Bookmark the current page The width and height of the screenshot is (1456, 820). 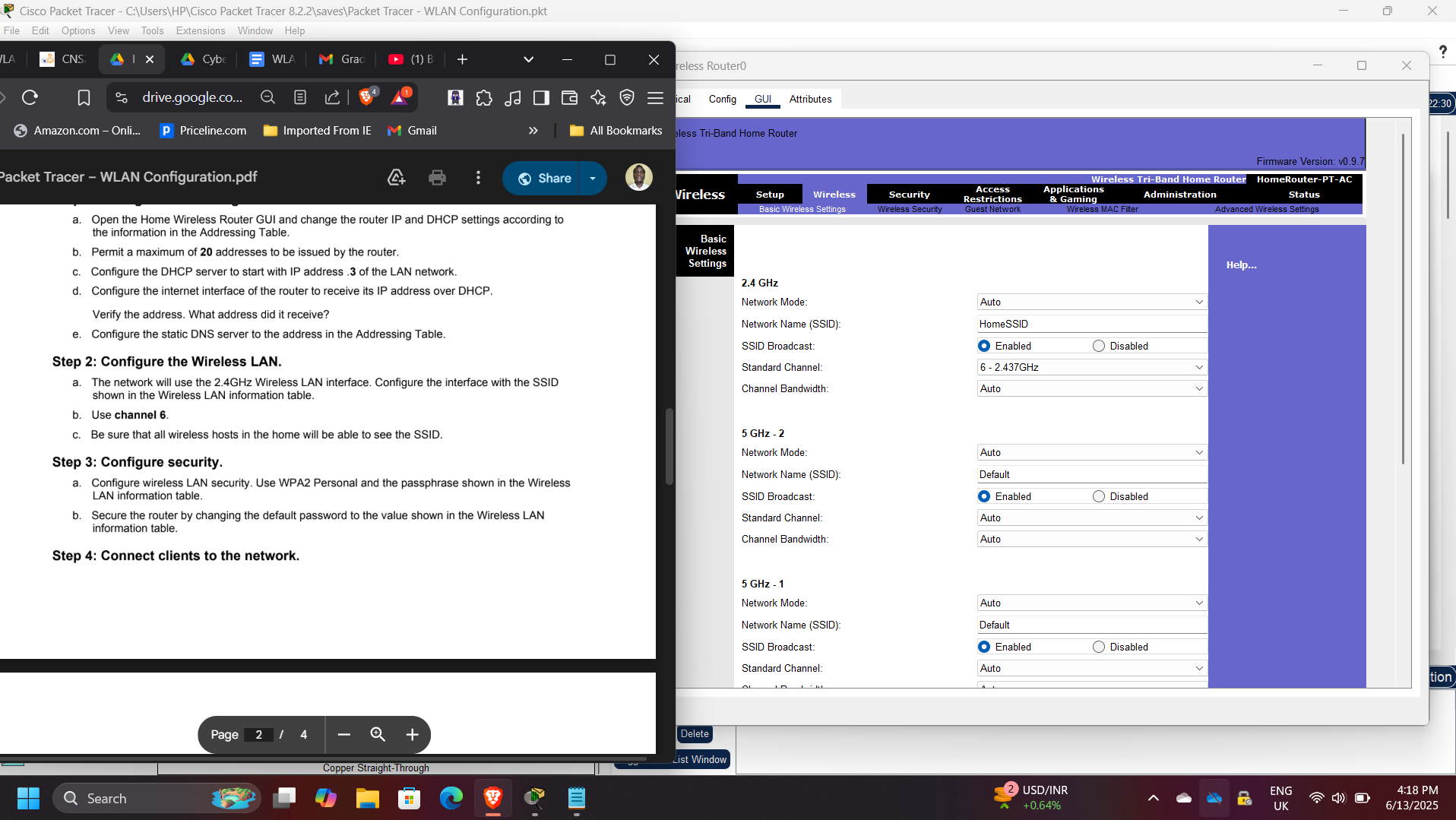(84, 97)
